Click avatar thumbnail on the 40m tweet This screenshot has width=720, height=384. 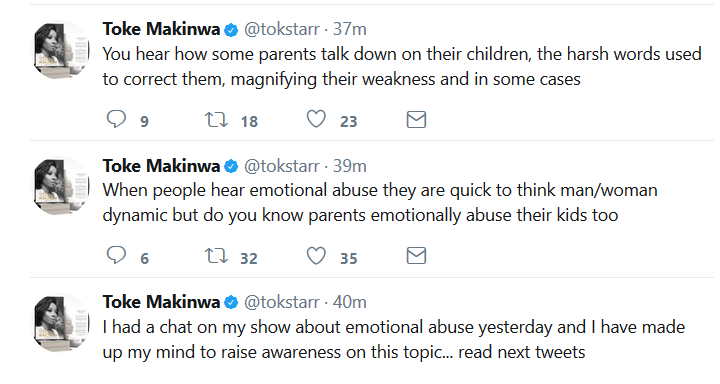[x=61, y=322]
